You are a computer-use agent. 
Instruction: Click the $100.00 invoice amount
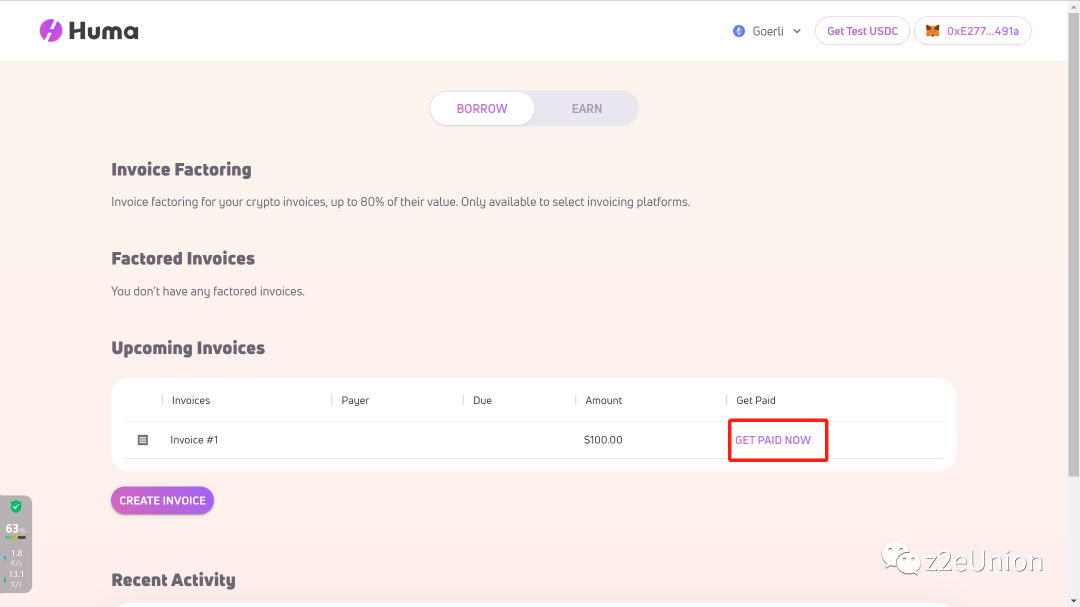[x=603, y=440]
